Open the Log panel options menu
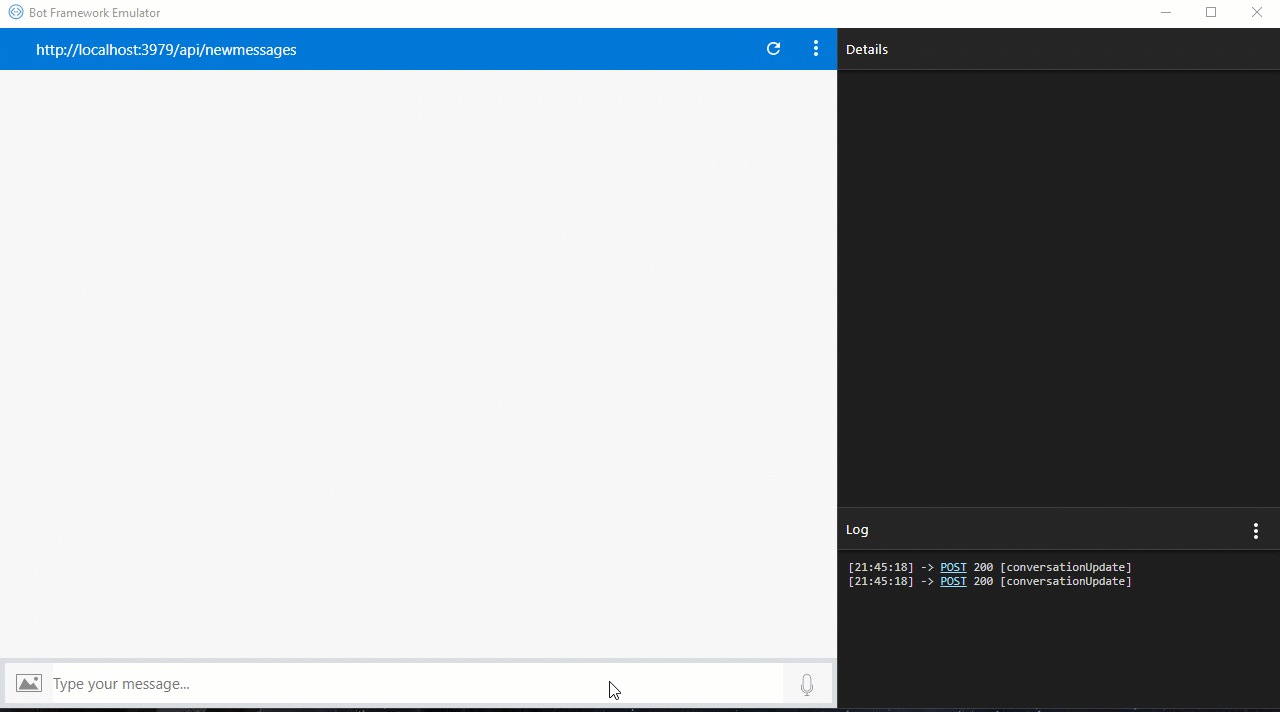 point(1256,530)
